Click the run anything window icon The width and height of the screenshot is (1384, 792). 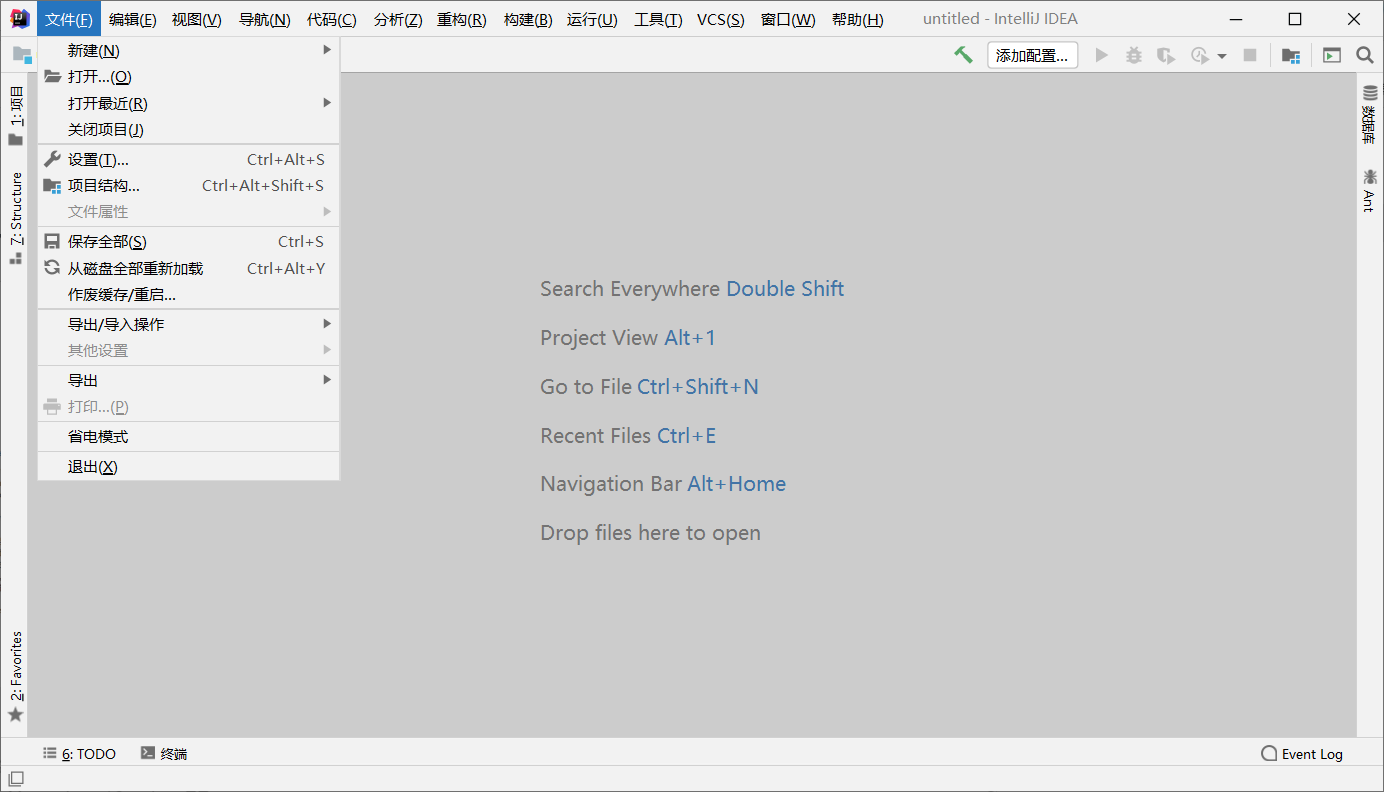[x=1332, y=55]
